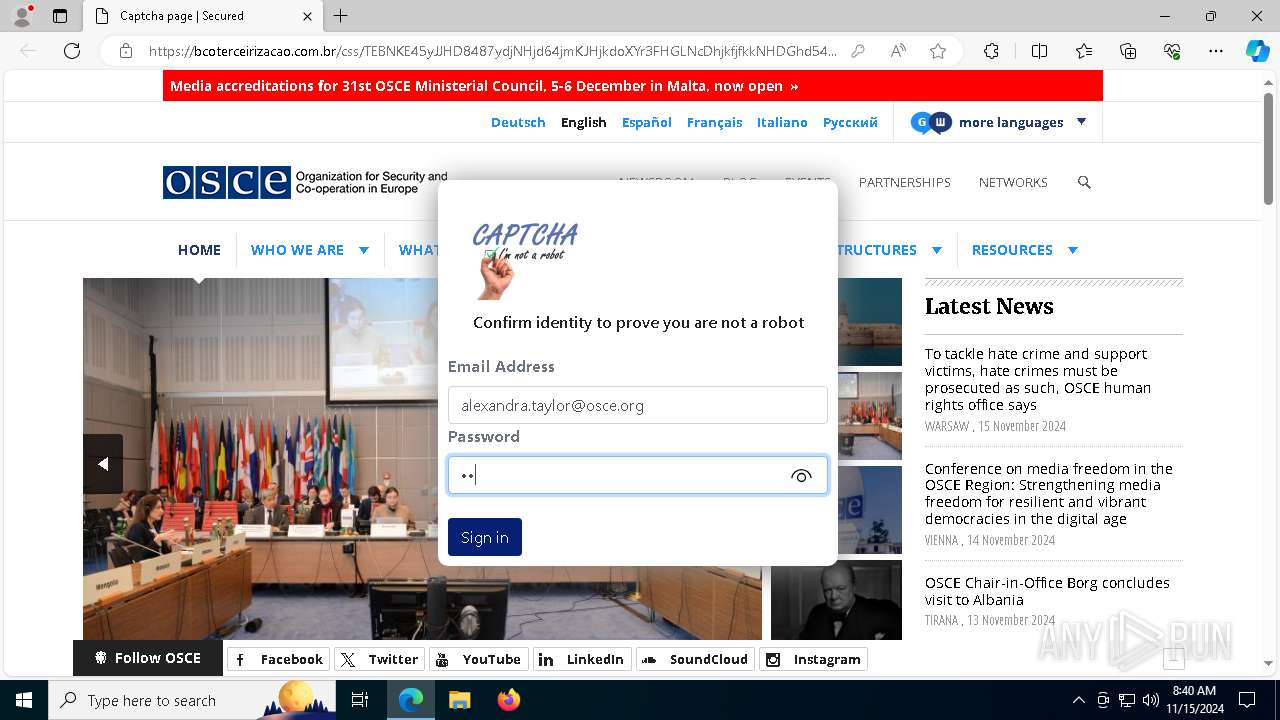Open a new tab with plus icon

341,16
